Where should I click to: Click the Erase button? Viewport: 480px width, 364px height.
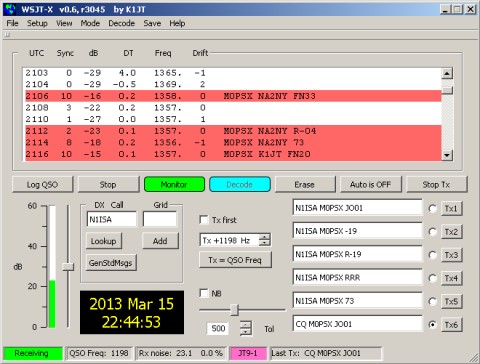305,185
